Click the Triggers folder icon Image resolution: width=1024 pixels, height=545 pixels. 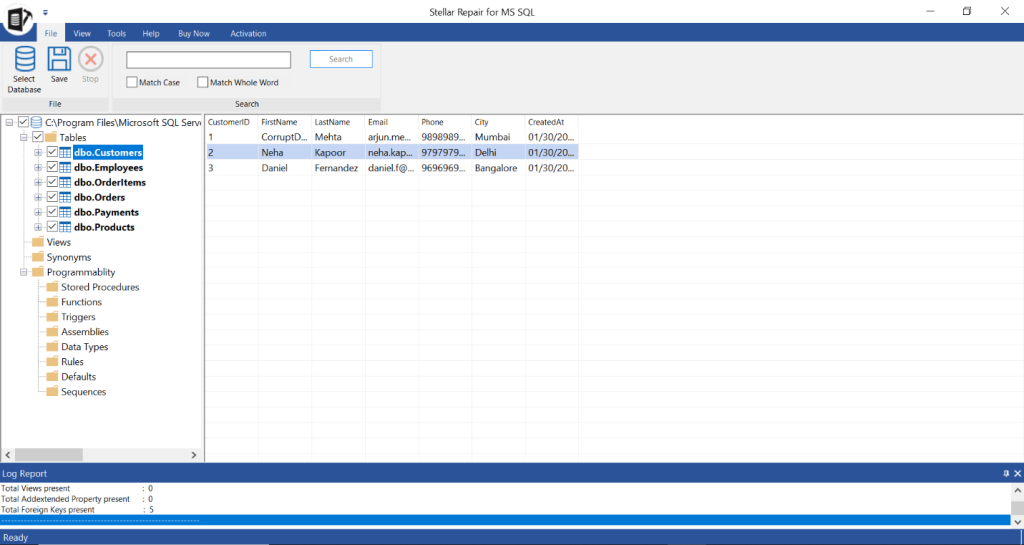[52, 317]
